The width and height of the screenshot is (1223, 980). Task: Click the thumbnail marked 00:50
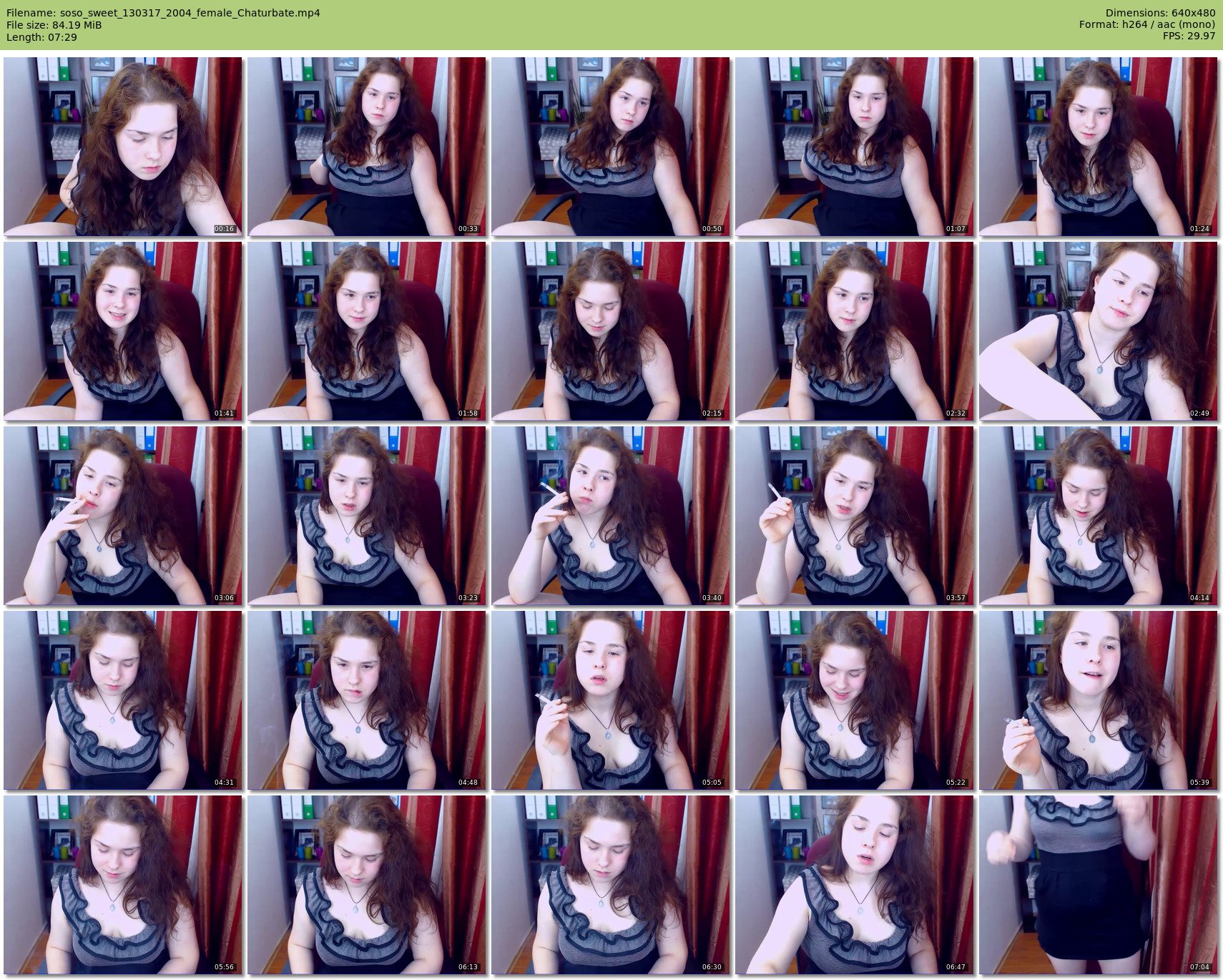(610, 147)
